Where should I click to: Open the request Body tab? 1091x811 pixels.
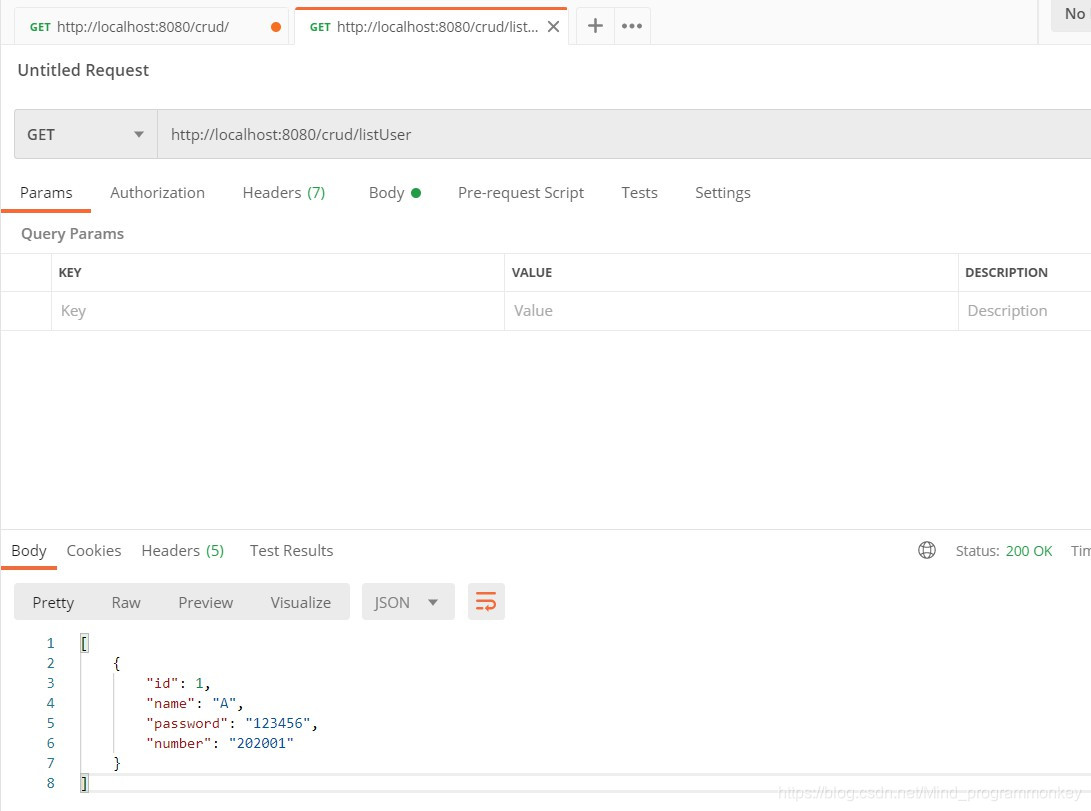coord(395,193)
